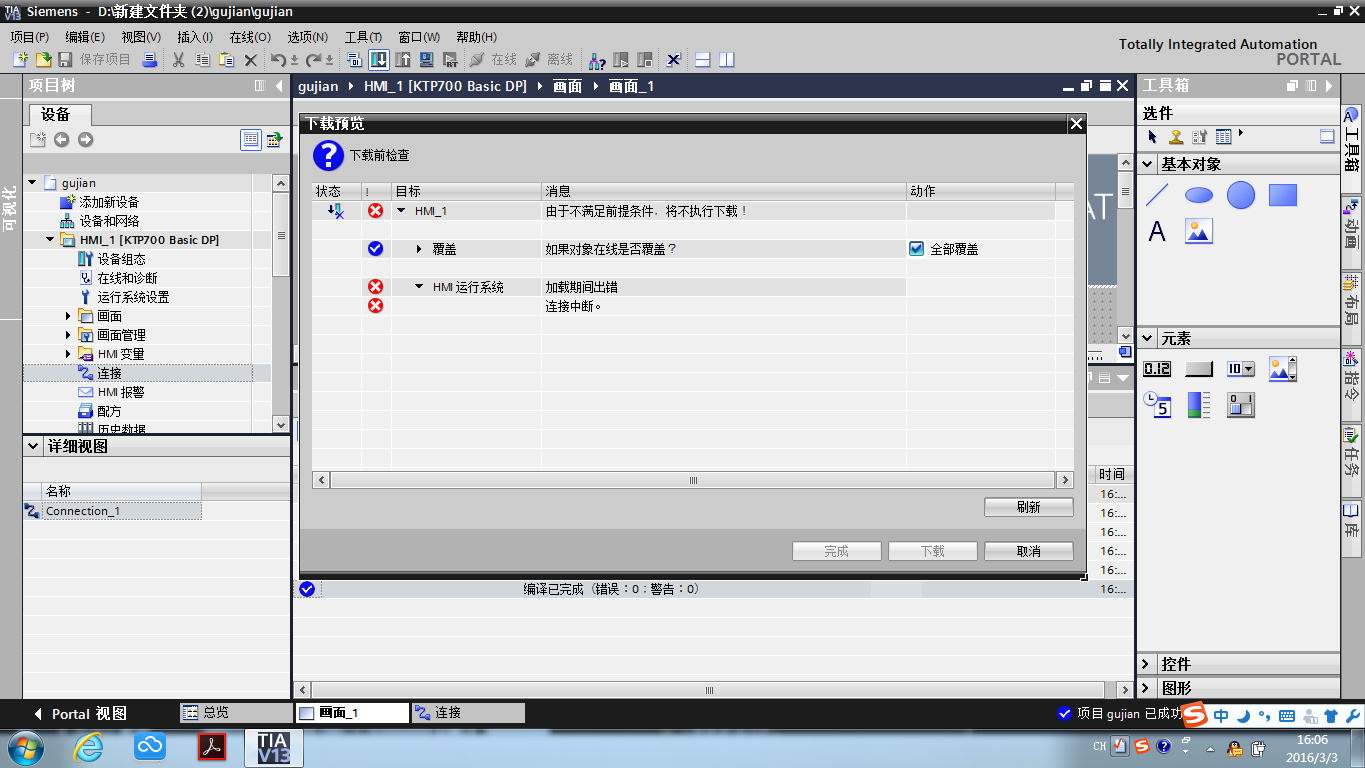Screen dimensions: 1365x768
Task: Open the 帮助(H) menu
Action: pos(476,37)
